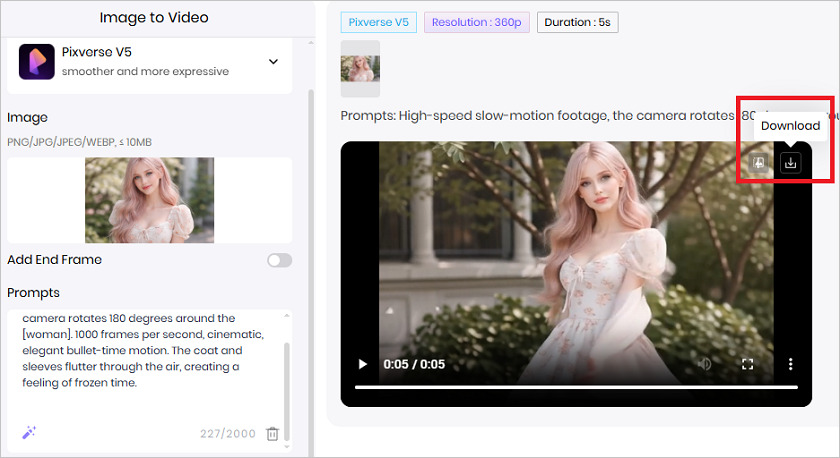Click the PNG/JPG/JPEG/WEBP format hint

pos(79,142)
